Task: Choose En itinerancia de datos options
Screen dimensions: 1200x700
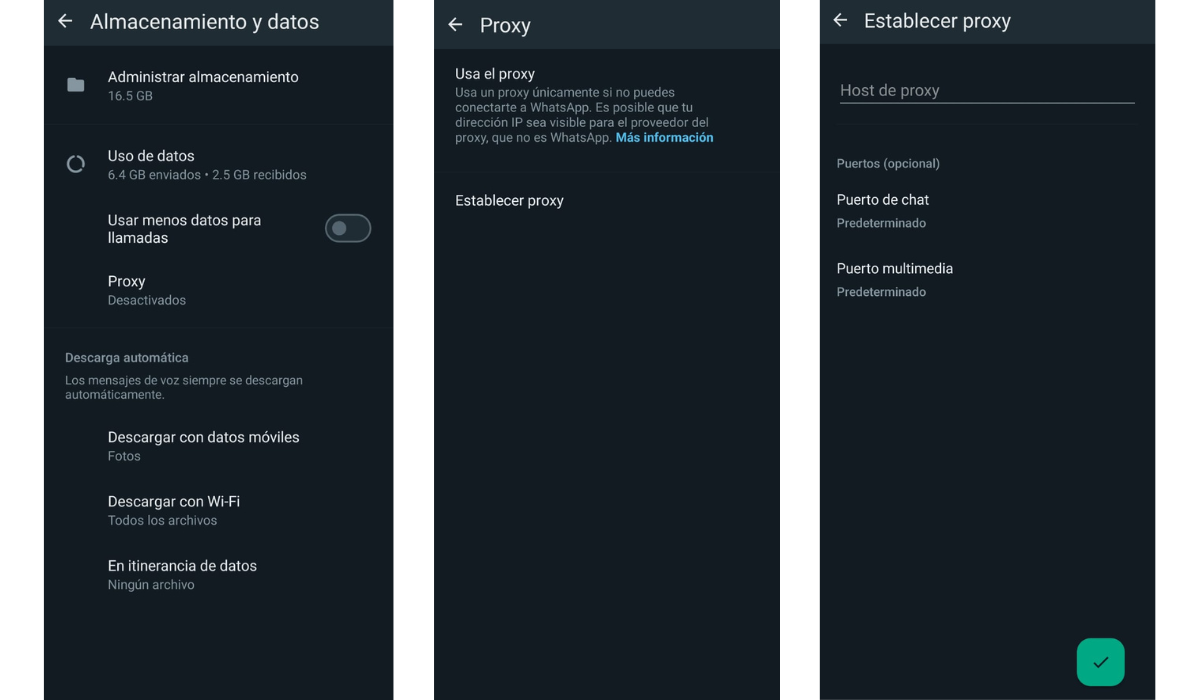Action: tap(182, 574)
